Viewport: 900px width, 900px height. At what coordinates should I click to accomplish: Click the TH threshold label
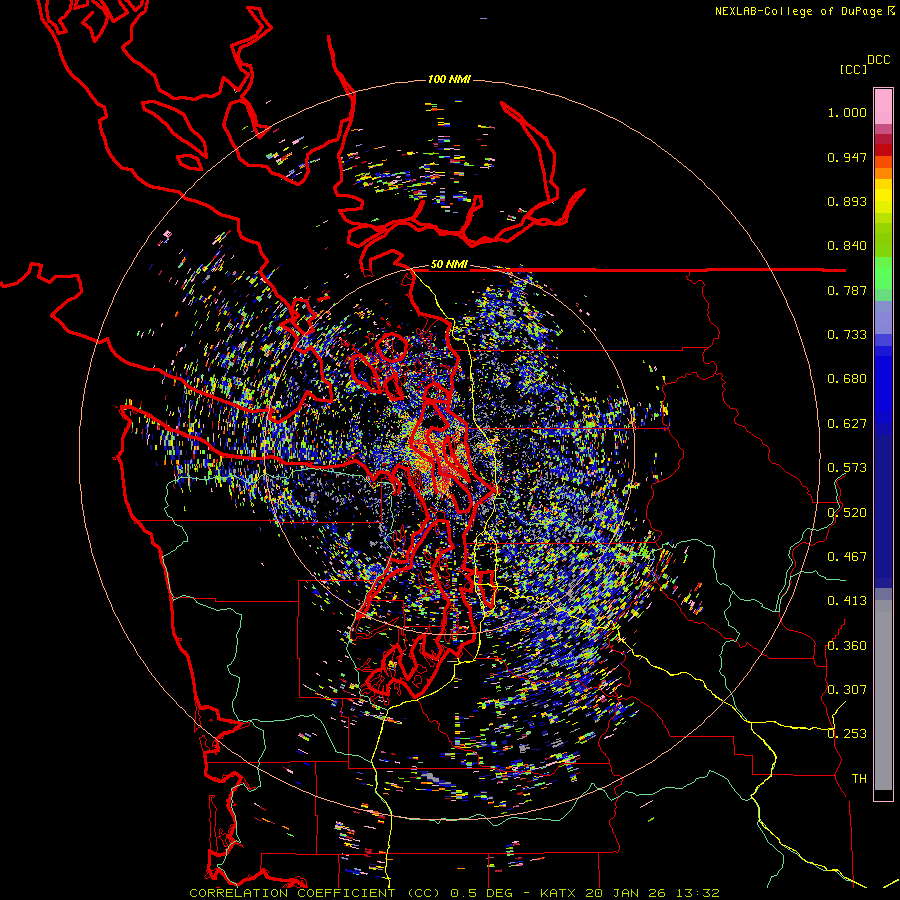pyautogui.click(x=859, y=779)
